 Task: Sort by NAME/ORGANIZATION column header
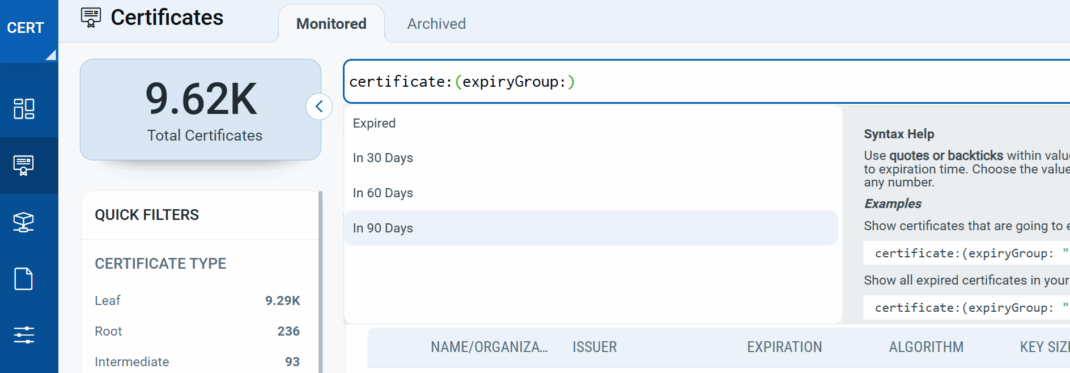(x=489, y=347)
